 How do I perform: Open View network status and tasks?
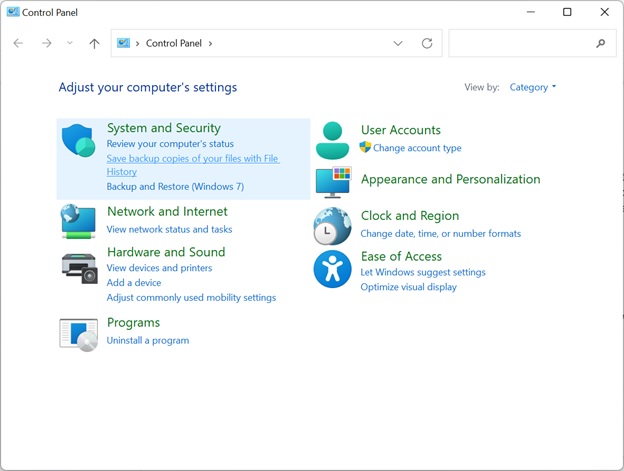click(169, 229)
